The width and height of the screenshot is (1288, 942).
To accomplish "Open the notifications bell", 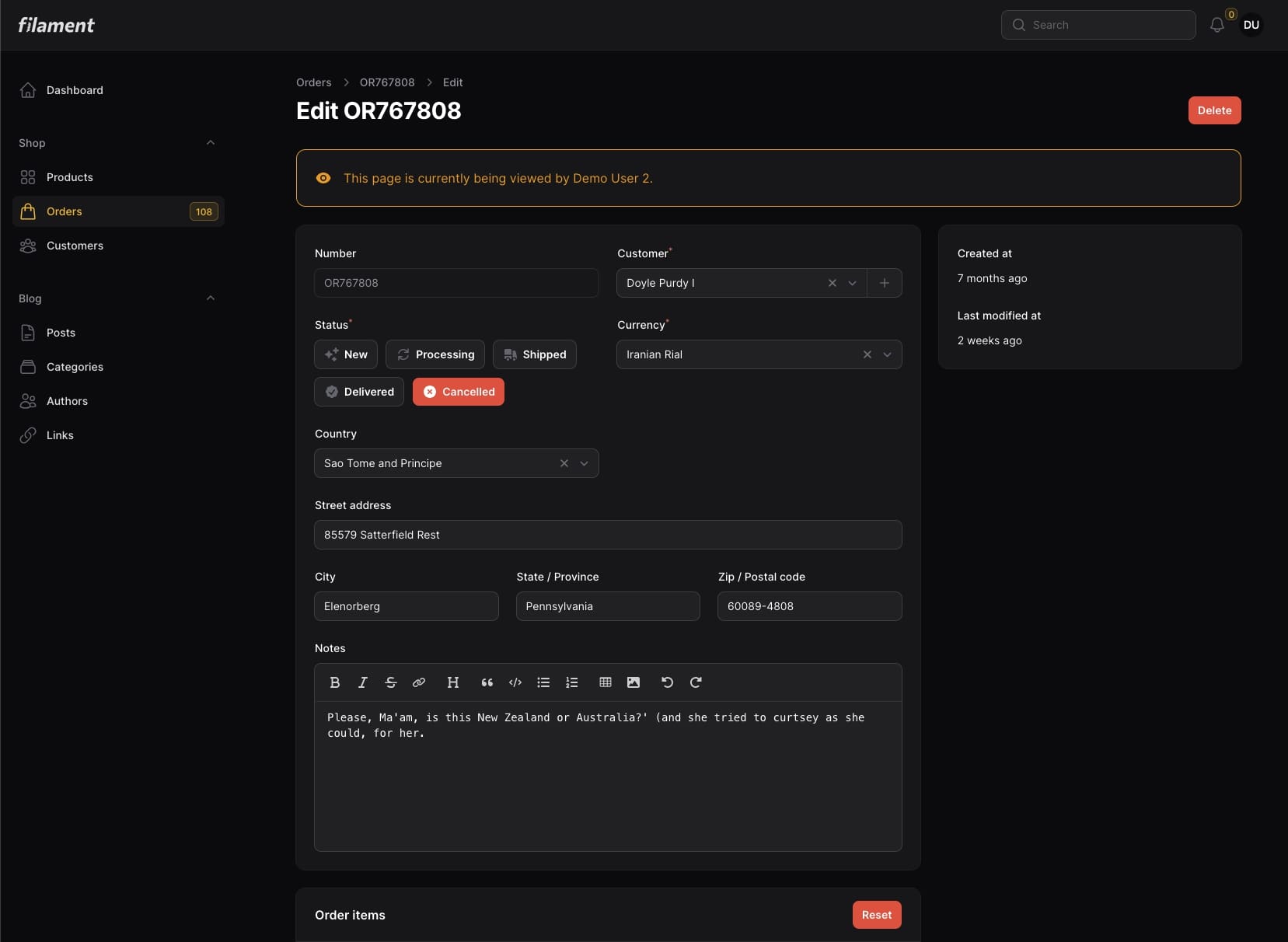I will click(x=1216, y=25).
